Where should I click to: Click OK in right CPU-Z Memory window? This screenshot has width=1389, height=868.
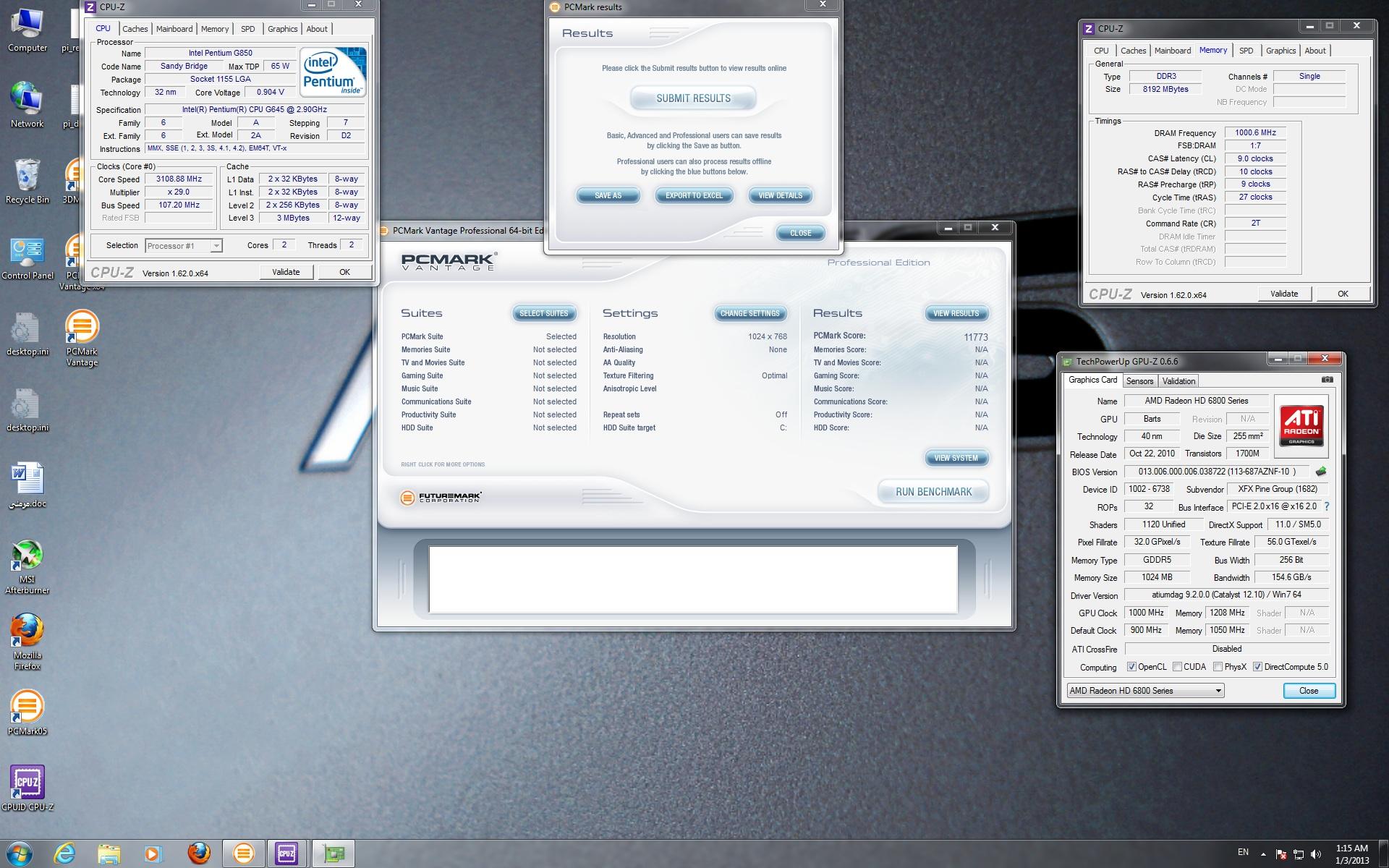click(1343, 294)
